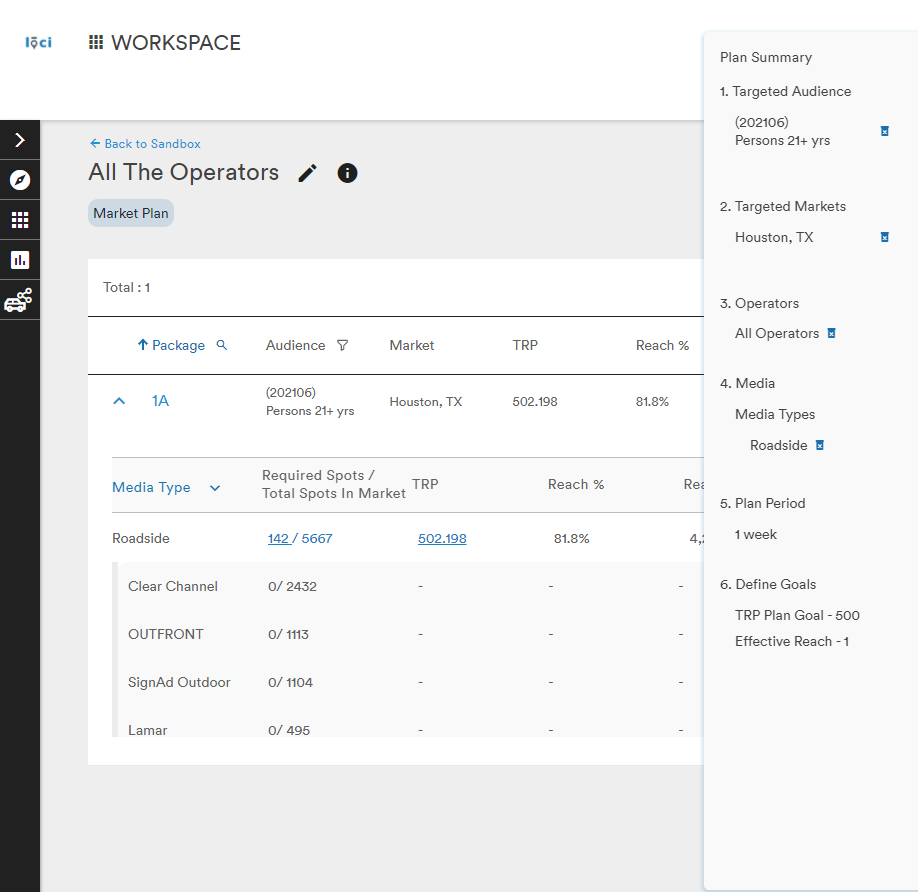Open the grid Workspace sidebar icon
The height and width of the screenshot is (892, 918).
[x=20, y=220]
